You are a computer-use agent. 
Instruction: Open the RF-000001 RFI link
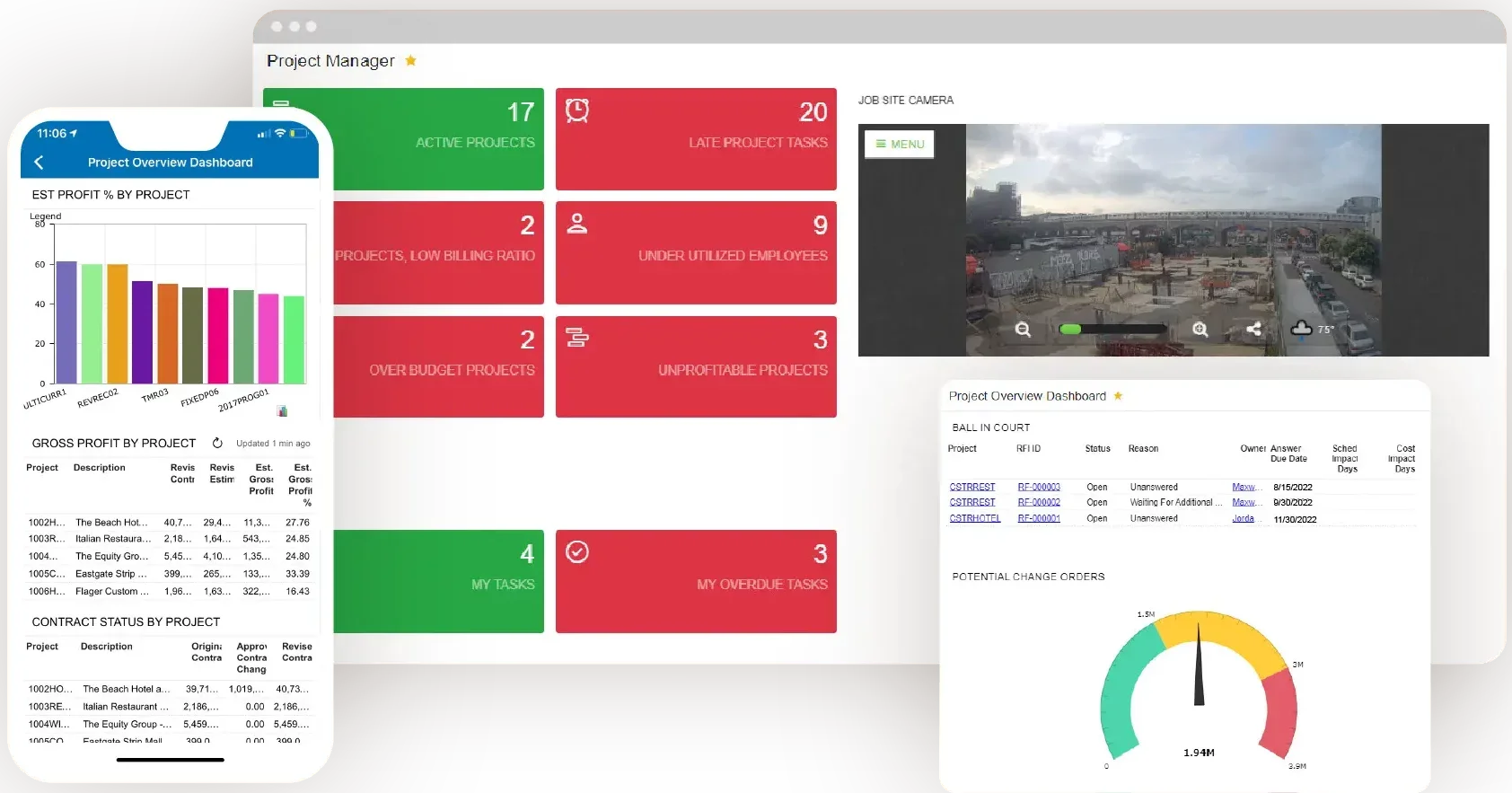(x=1039, y=518)
